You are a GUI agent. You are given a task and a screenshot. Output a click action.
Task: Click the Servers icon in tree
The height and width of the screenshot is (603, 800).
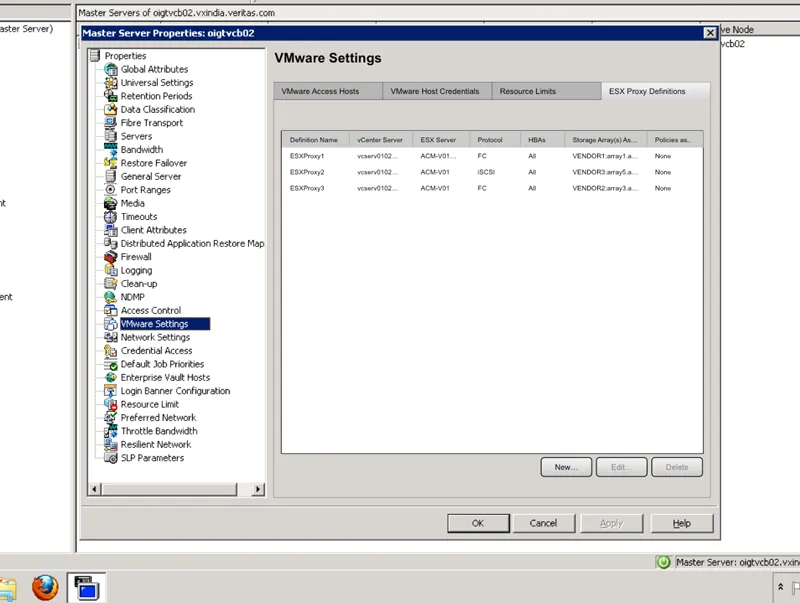click(x=111, y=136)
